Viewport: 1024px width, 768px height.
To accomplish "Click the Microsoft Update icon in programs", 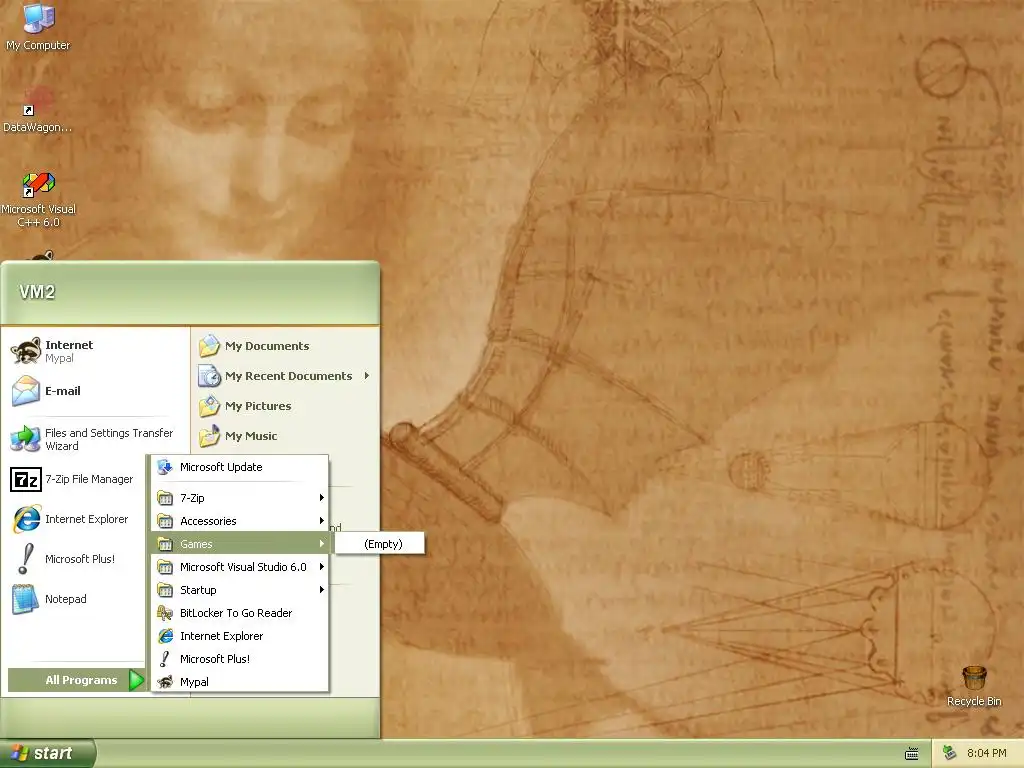I will (x=166, y=467).
